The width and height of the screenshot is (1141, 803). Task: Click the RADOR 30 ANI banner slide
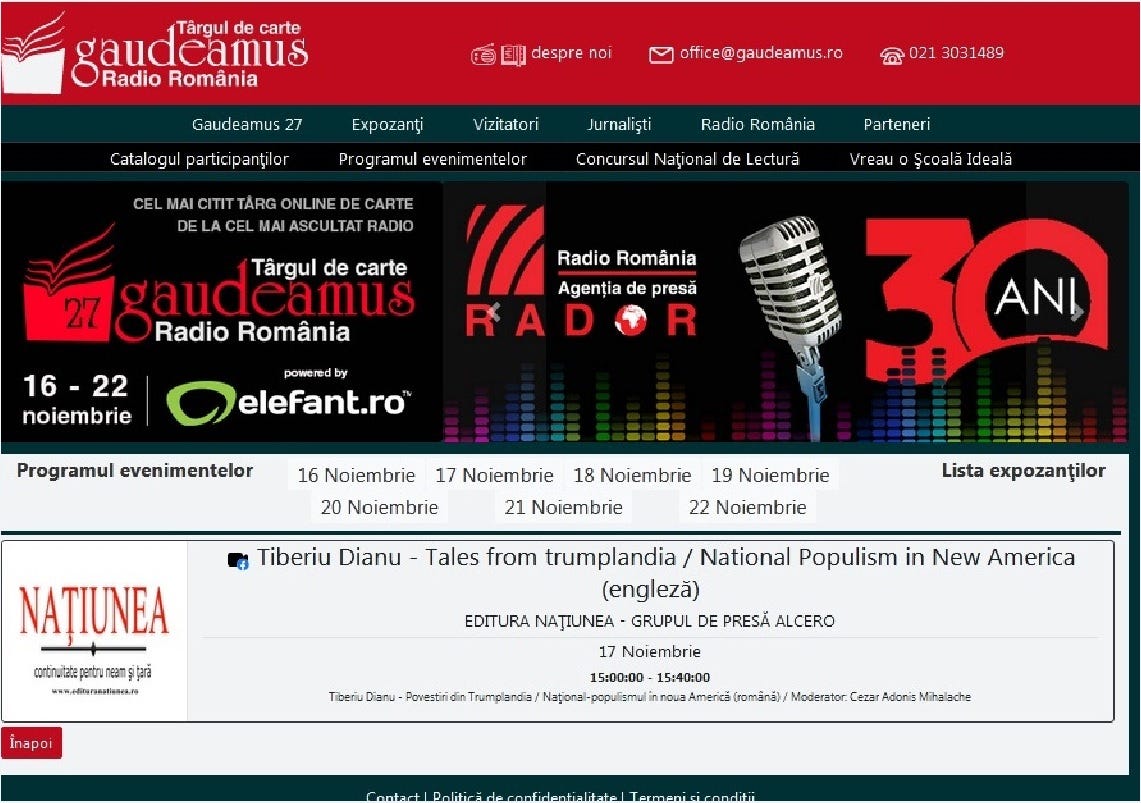(786, 311)
